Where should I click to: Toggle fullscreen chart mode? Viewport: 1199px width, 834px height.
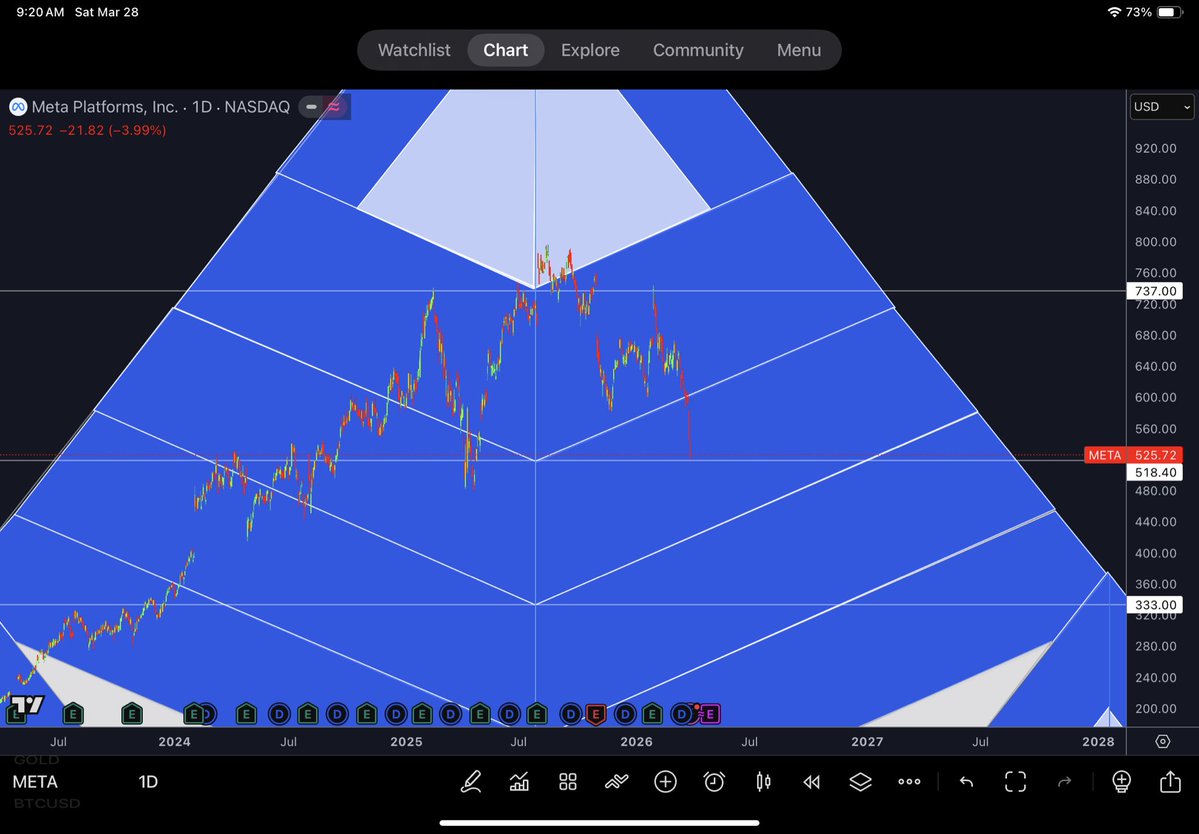pos(1015,781)
